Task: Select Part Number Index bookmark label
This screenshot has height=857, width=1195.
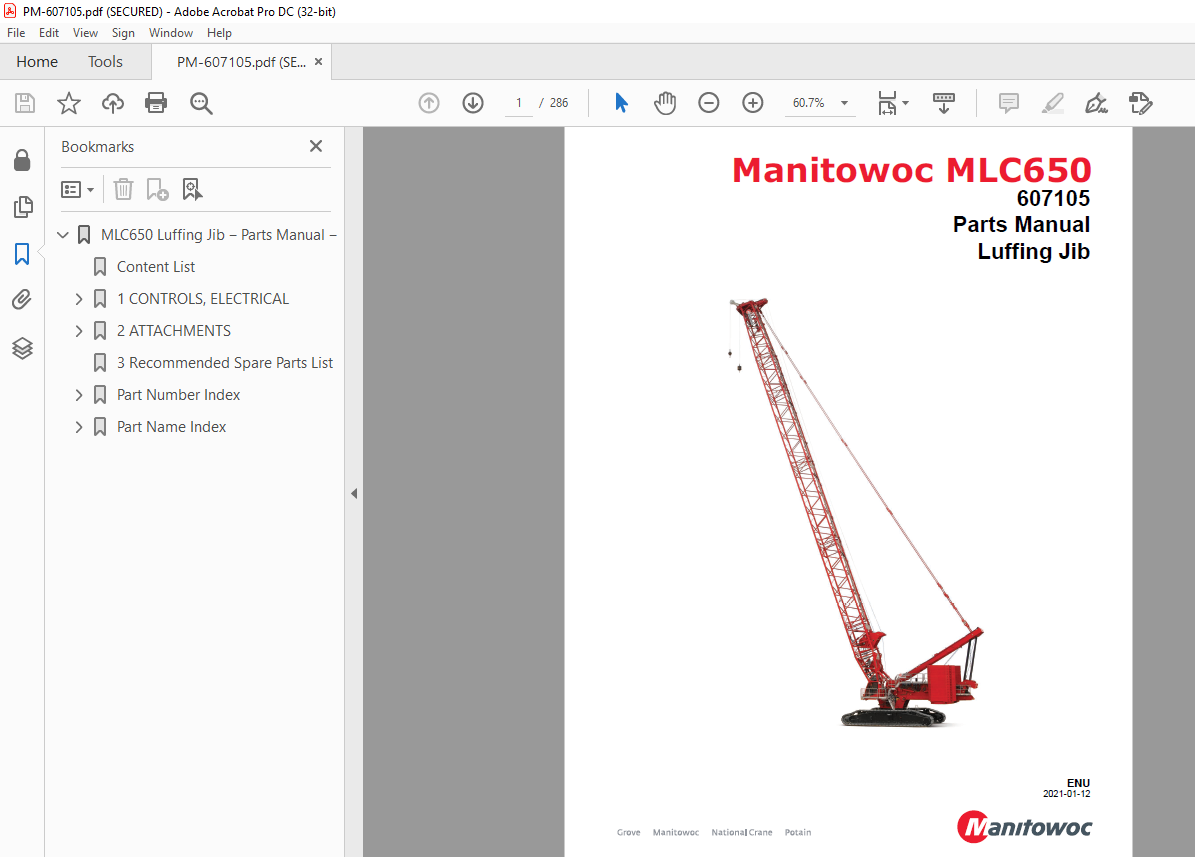Action: pyautogui.click(x=178, y=395)
